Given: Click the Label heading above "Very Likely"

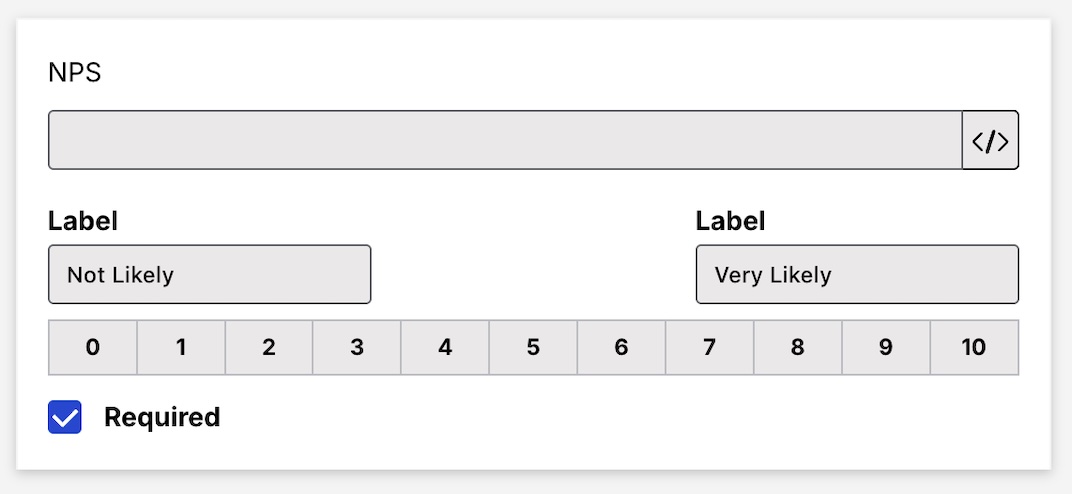Looking at the screenshot, I should pyautogui.click(x=731, y=221).
